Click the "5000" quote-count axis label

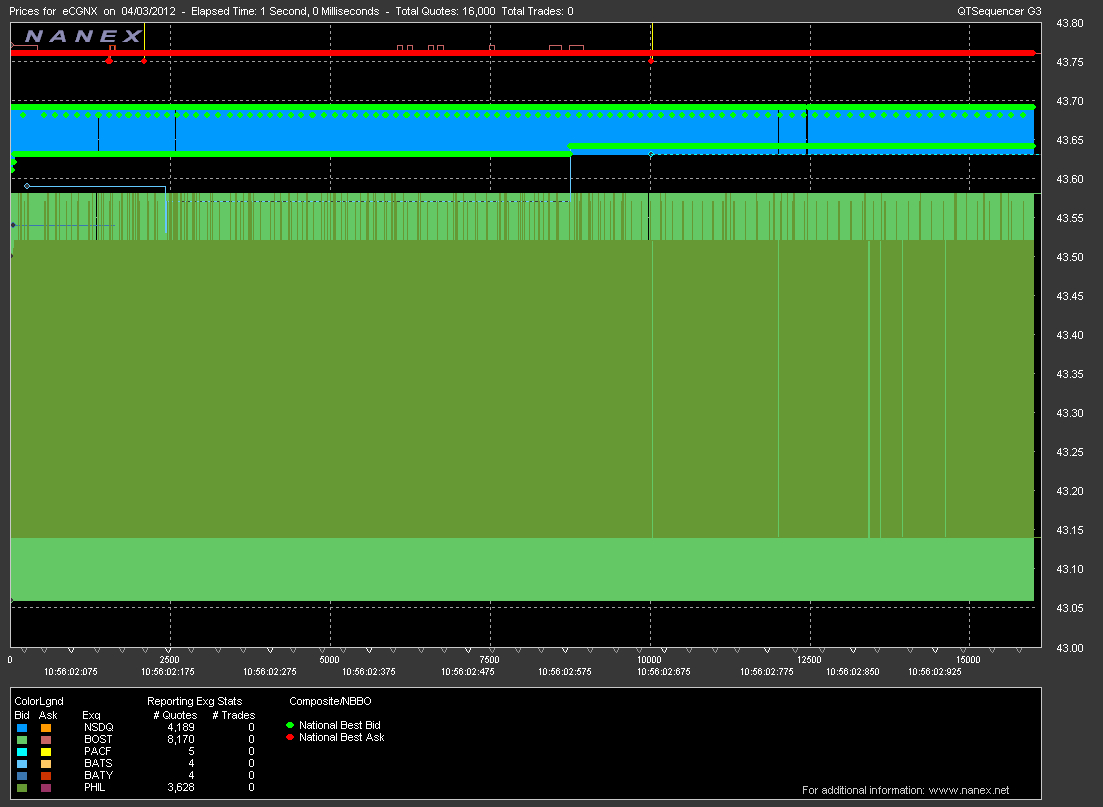[x=329, y=660]
